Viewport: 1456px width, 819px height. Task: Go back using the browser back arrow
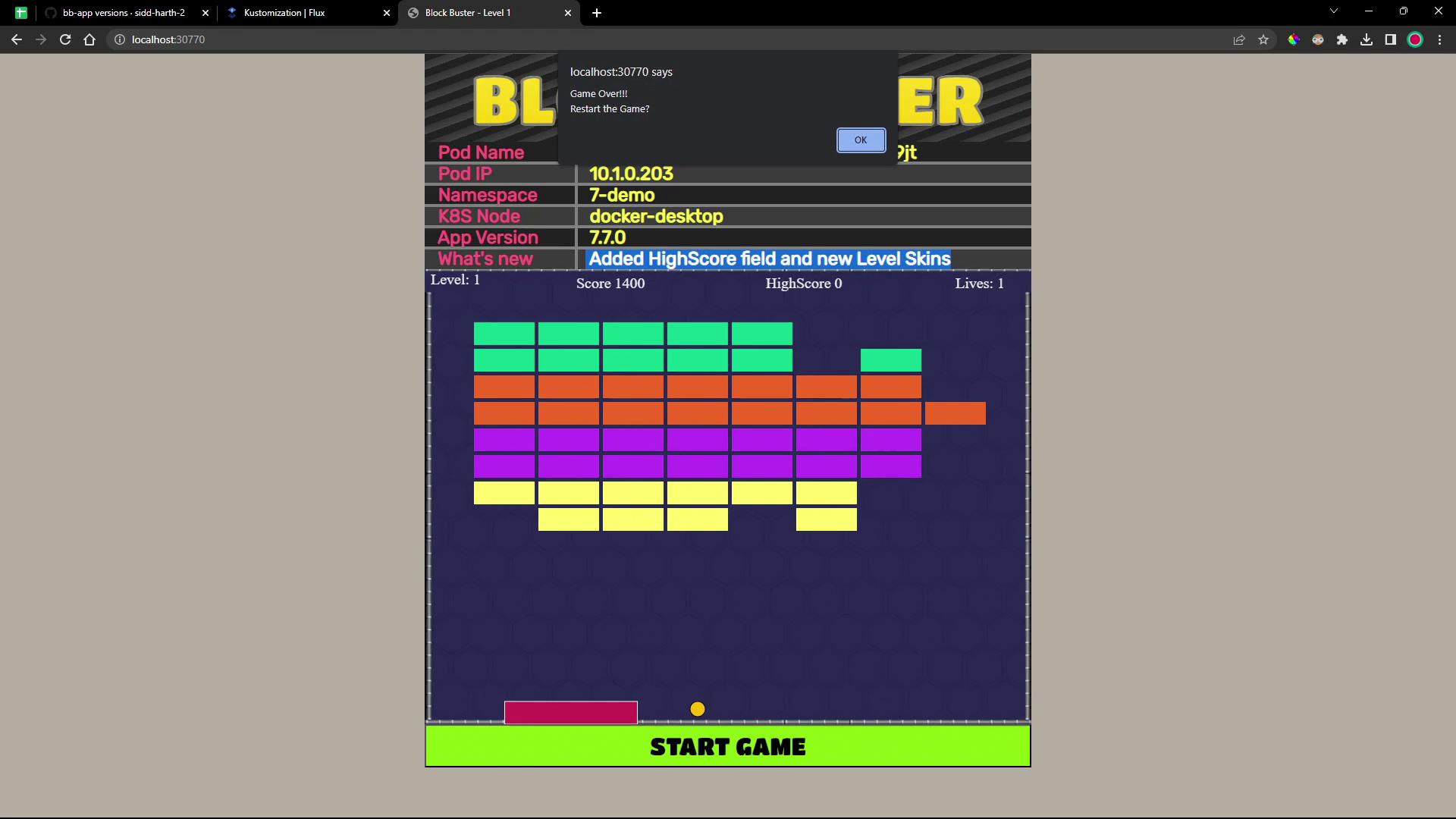(17, 39)
